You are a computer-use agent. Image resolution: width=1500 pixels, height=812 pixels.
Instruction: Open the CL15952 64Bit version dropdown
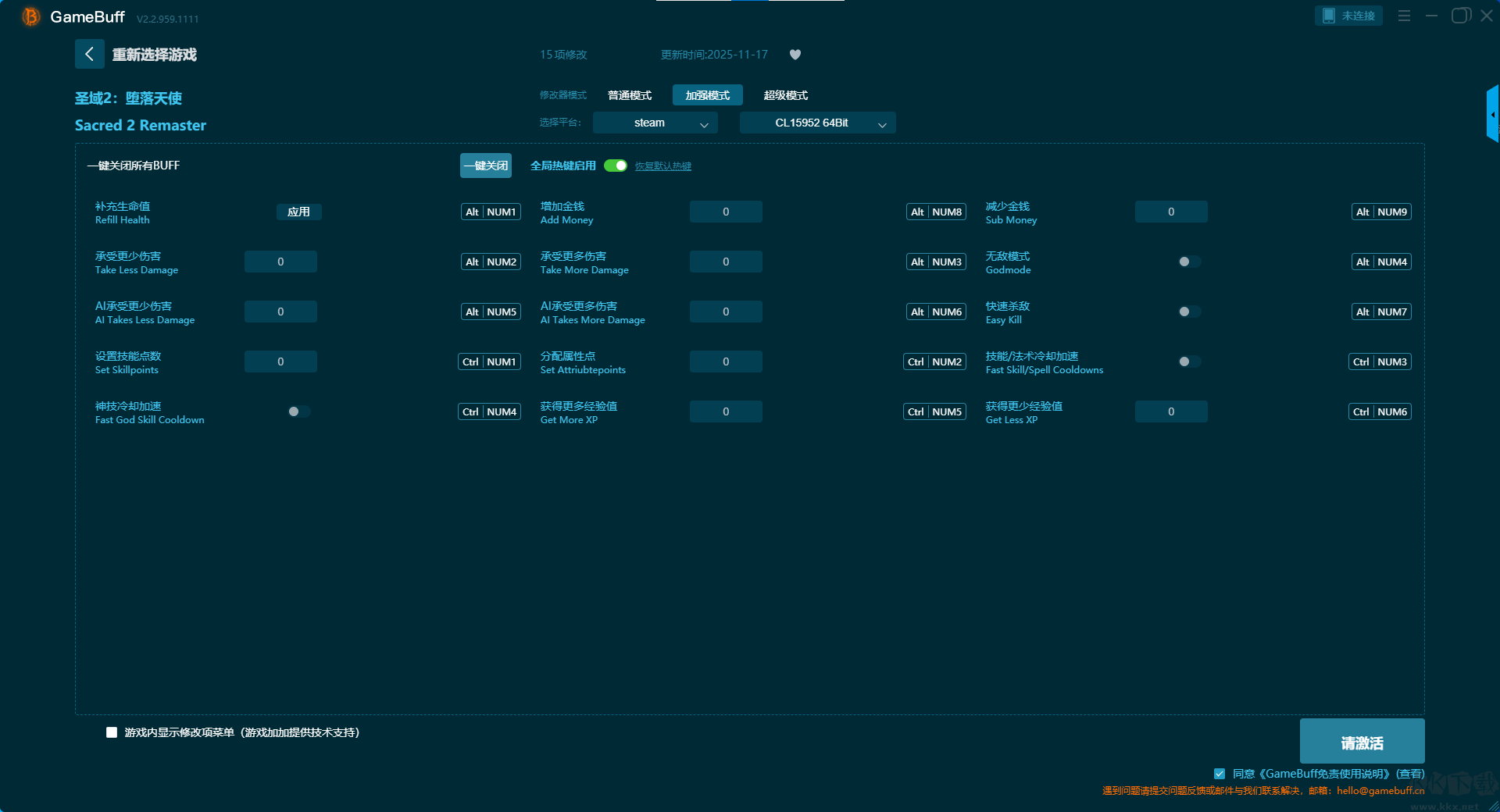coord(818,123)
